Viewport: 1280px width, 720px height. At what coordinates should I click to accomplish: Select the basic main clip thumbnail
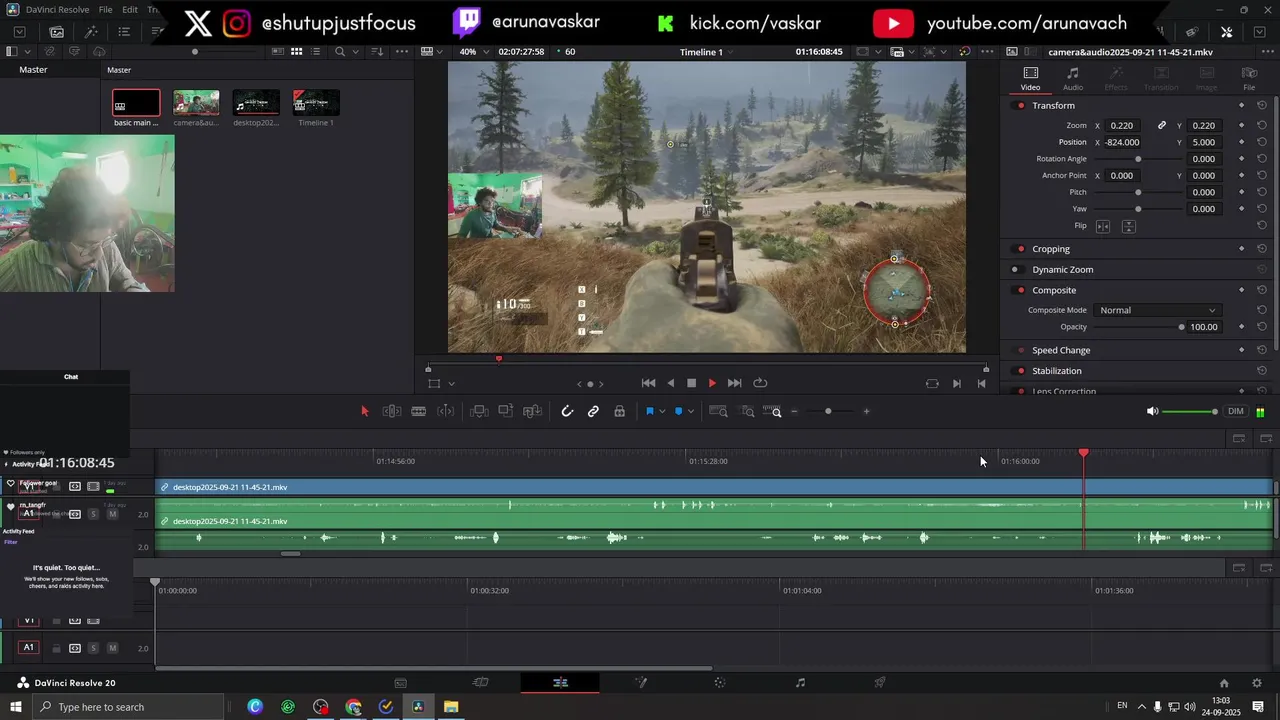click(136, 103)
